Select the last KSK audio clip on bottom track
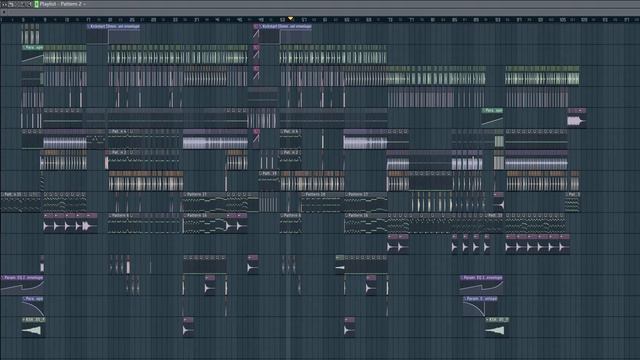Screen dimensions: 640x360 click(497, 327)
